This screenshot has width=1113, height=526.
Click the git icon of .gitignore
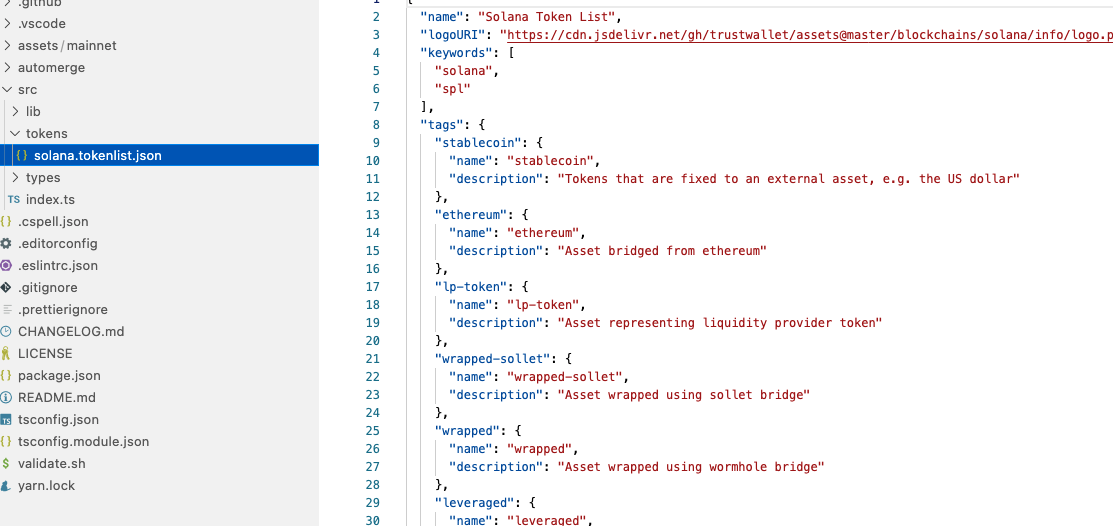point(6,287)
